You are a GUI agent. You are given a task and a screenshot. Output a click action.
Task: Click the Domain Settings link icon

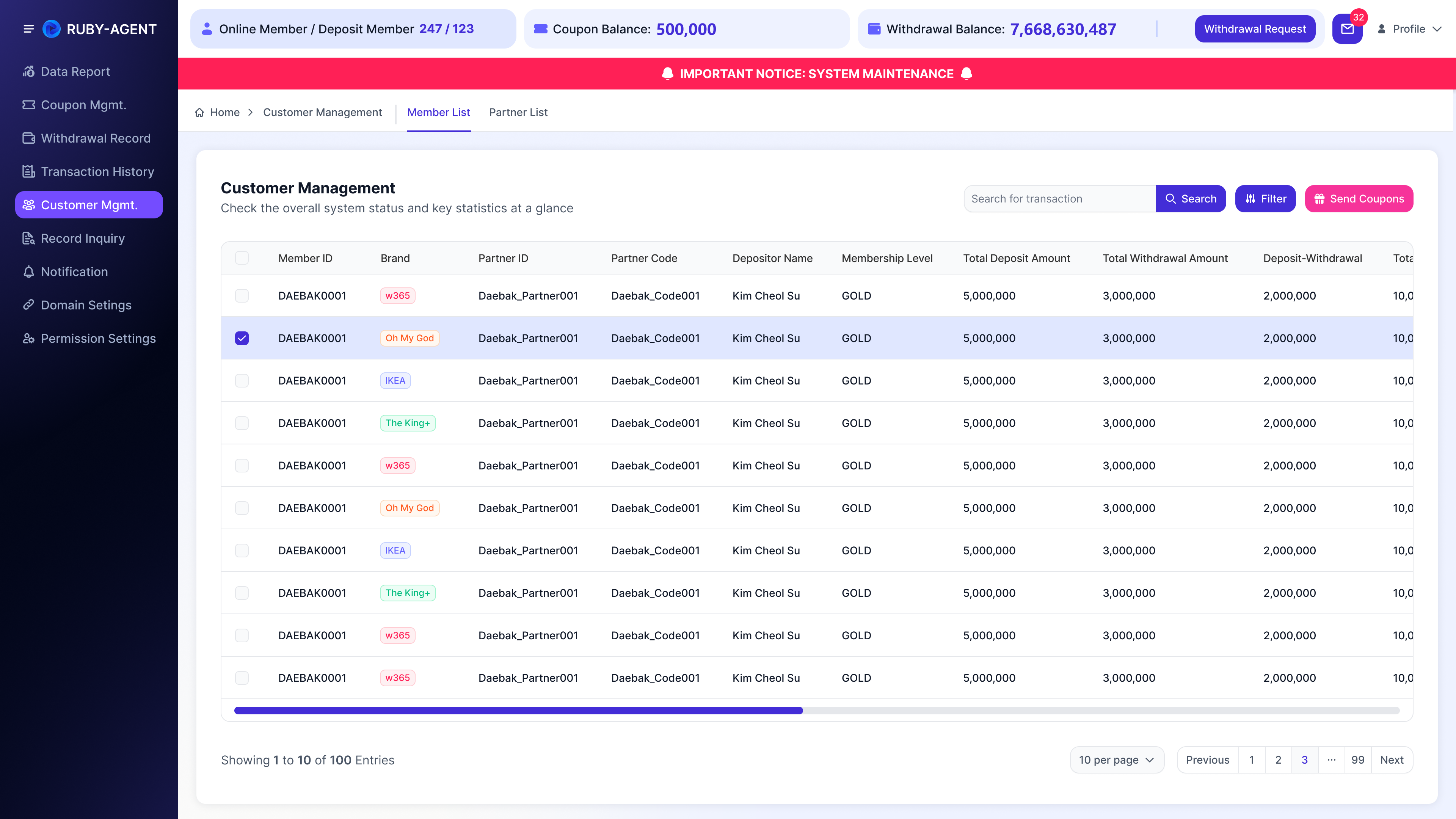click(x=28, y=305)
